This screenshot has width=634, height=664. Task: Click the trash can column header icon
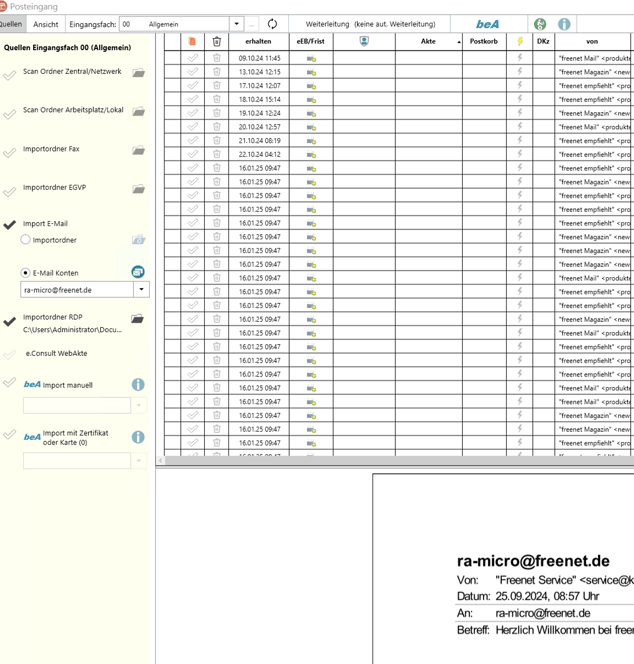216,41
